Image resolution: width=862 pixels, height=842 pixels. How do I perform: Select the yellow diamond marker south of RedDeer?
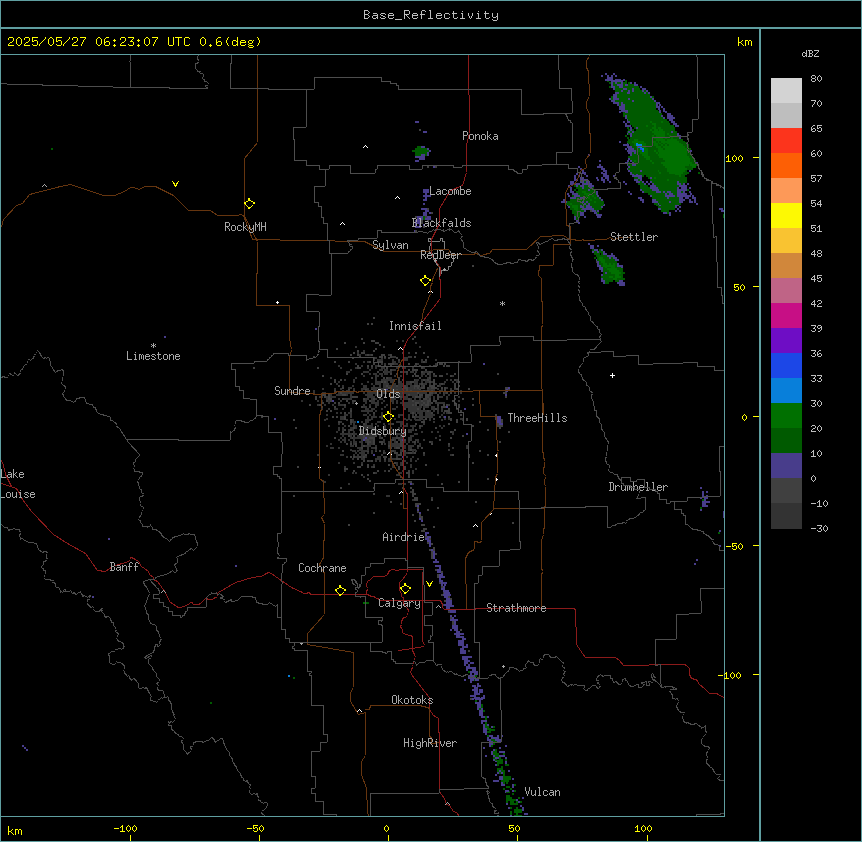coord(426,281)
